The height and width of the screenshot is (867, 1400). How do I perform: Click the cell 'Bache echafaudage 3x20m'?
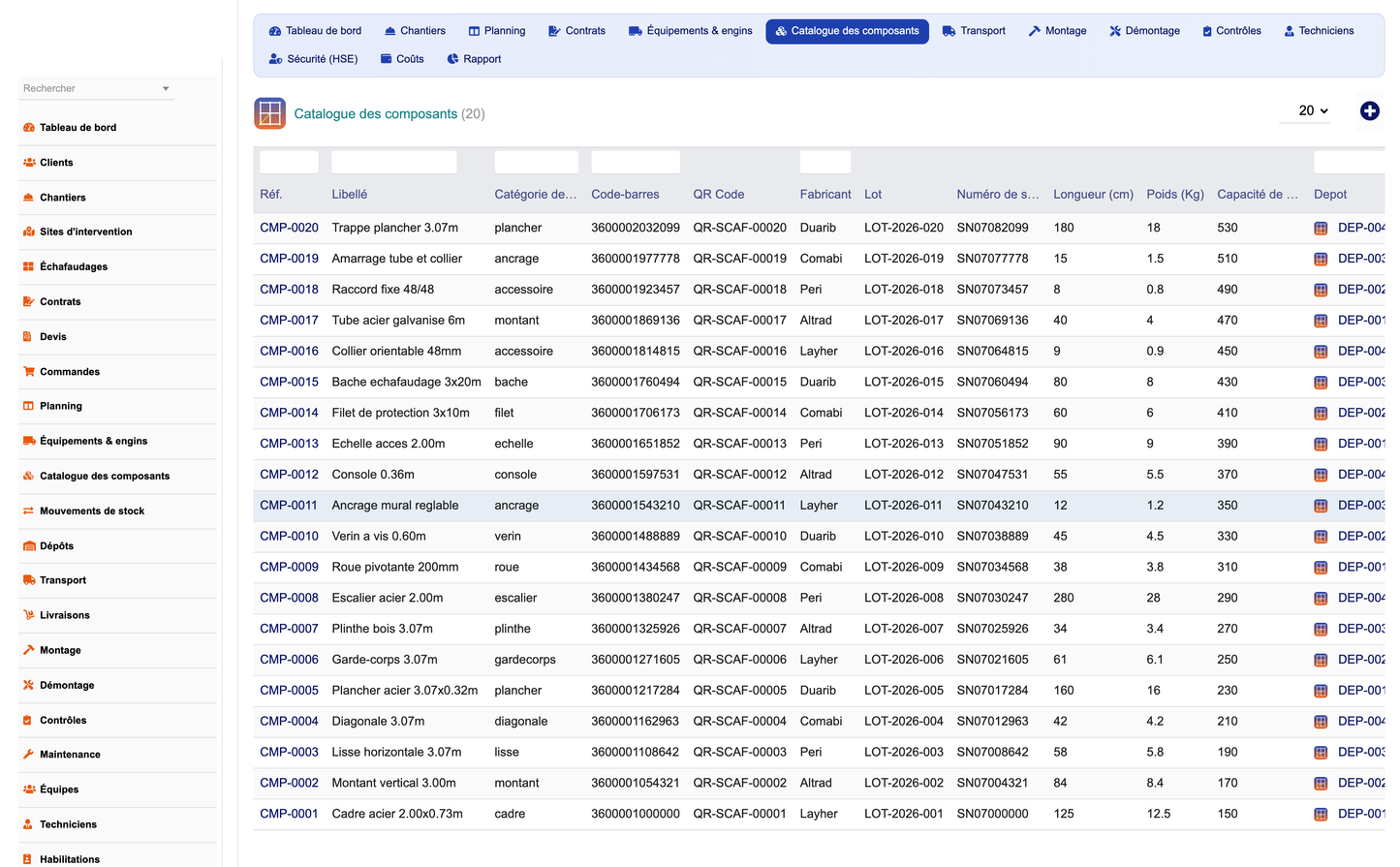coord(406,382)
